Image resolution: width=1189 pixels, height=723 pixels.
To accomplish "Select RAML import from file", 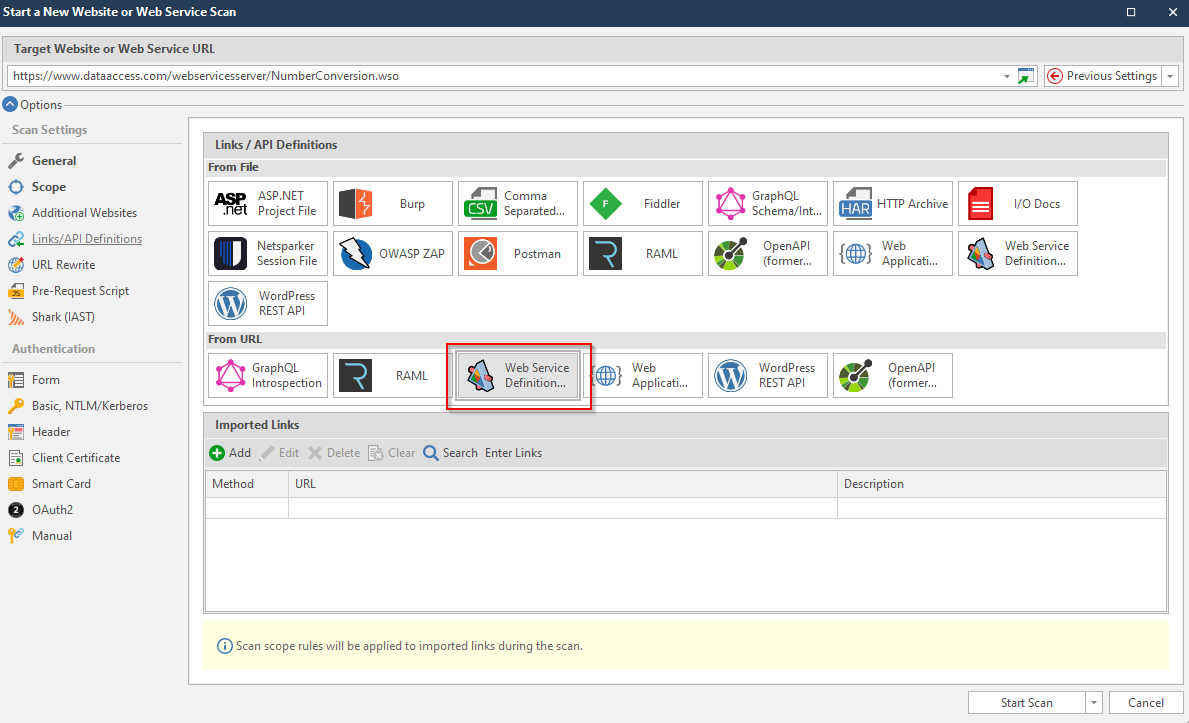I will point(642,253).
